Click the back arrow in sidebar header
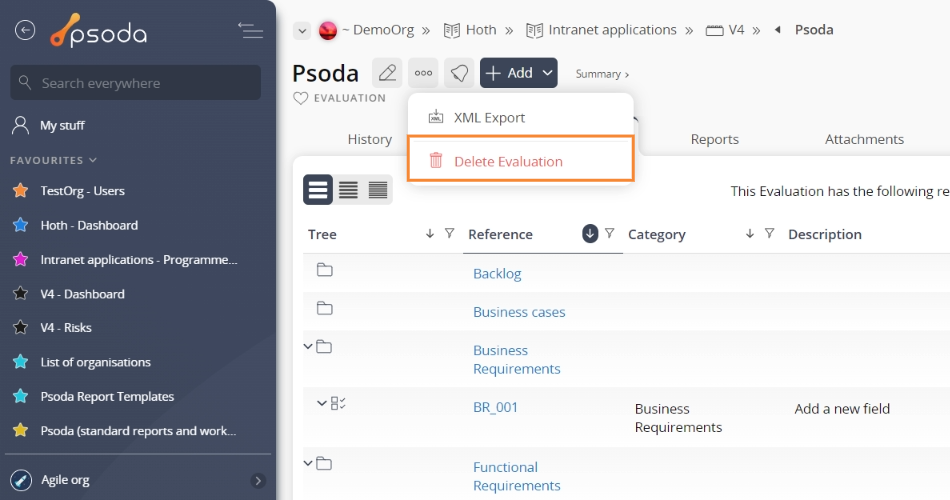The width and height of the screenshot is (950, 500). coord(25,30)
